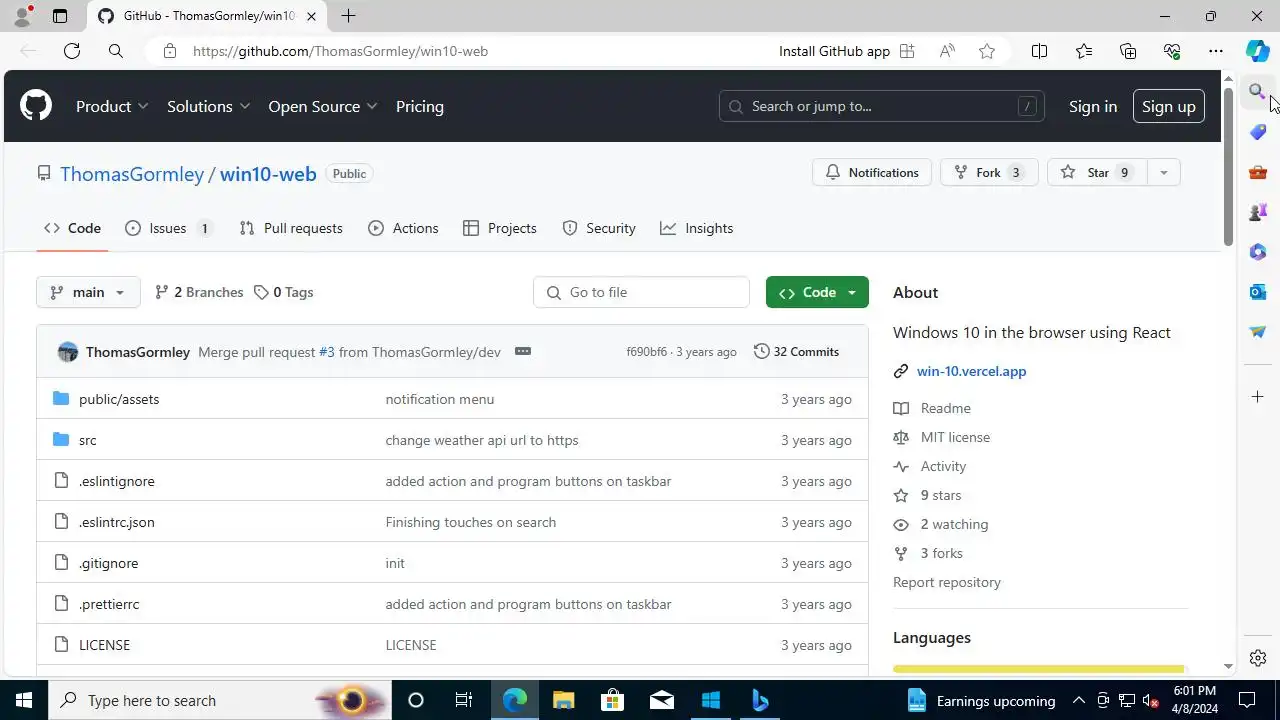This screenshot has width=1280, height=720.
Task: Switch to Issues tab
Action: [x=169, y=228]
